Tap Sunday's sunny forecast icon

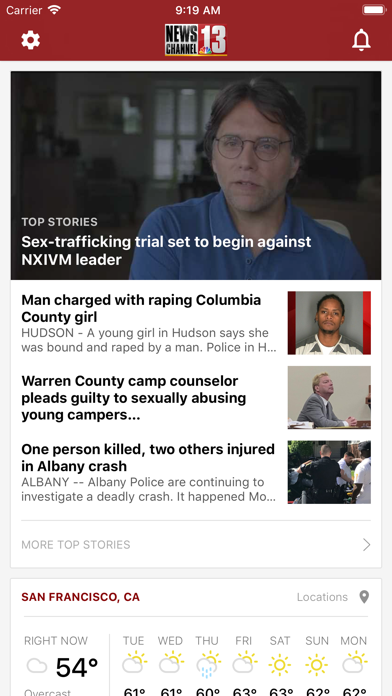(317, 664)
